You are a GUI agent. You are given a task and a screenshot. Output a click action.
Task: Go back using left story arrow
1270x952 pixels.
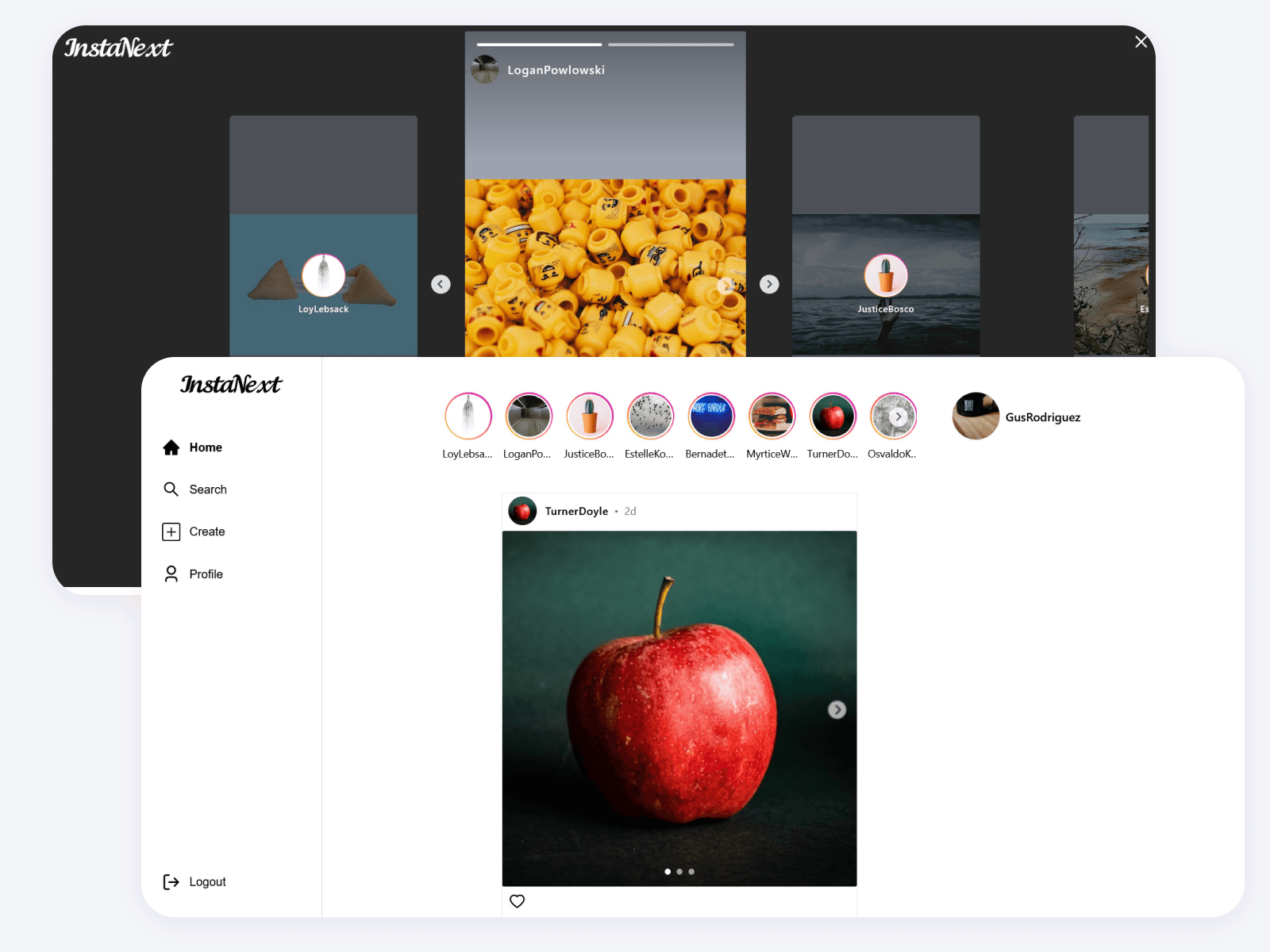441,284
